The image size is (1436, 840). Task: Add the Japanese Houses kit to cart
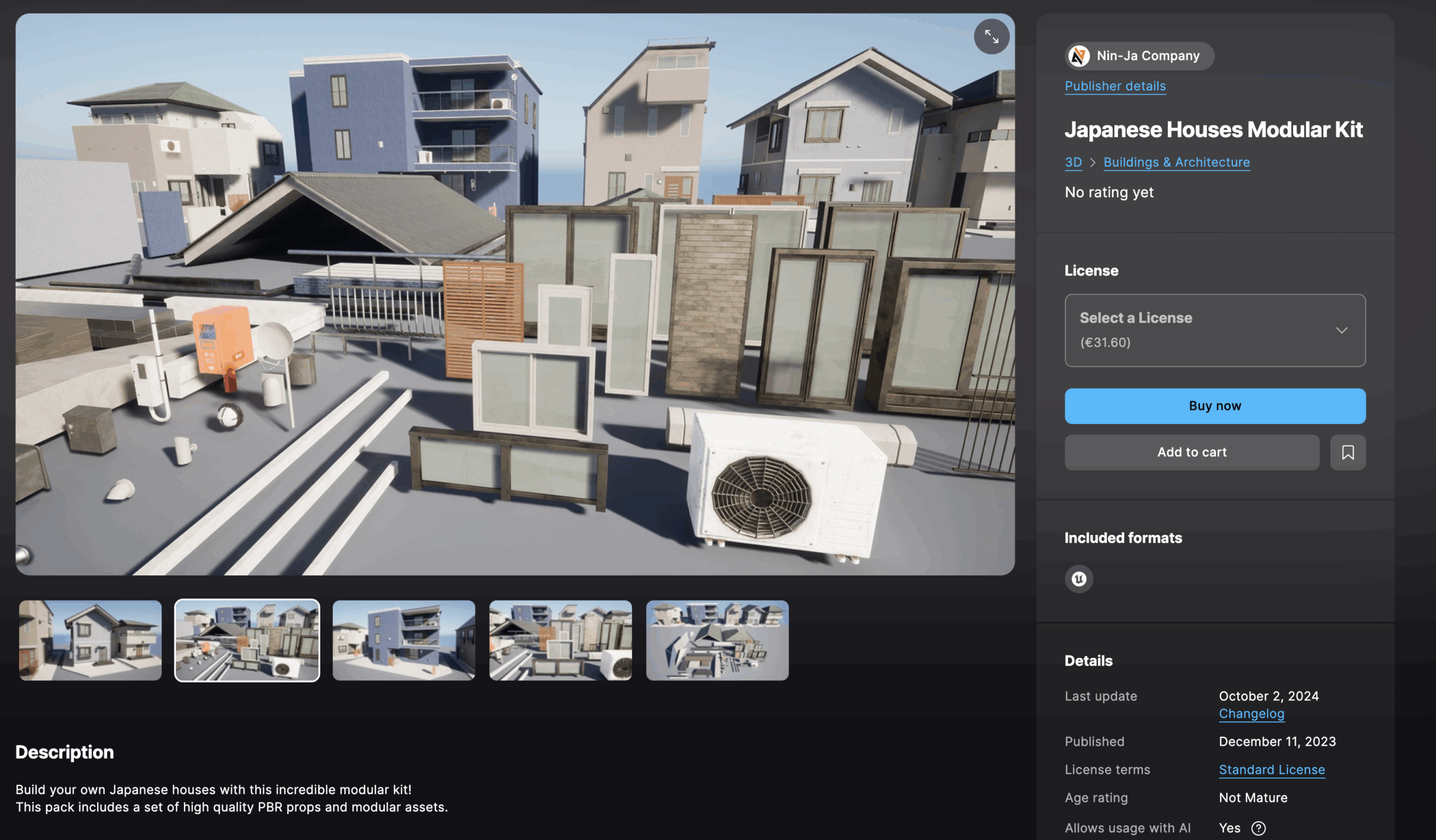tap(1191, 452)
